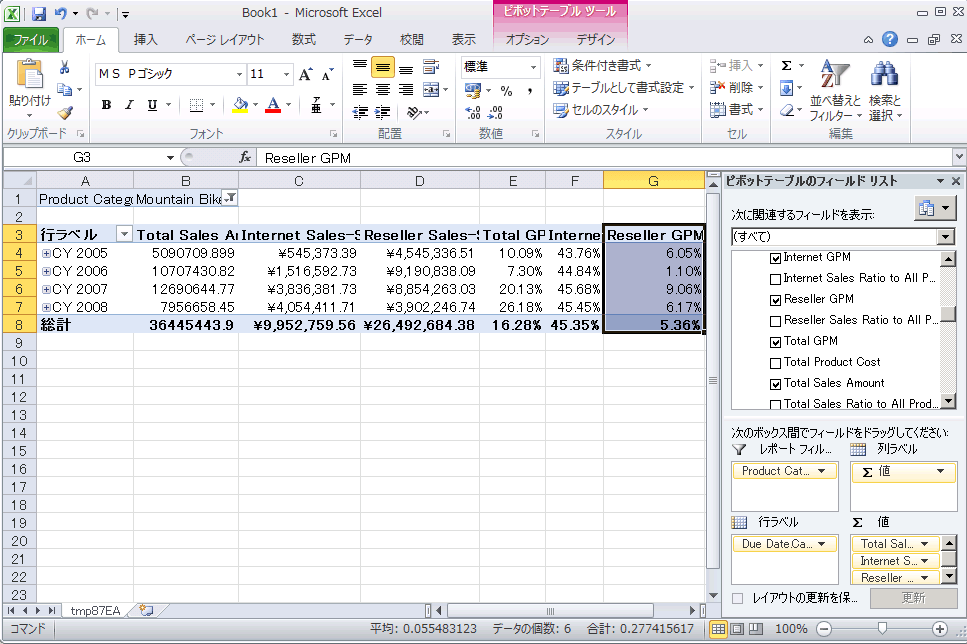Click the zoom slider handle

pos(883,629)
